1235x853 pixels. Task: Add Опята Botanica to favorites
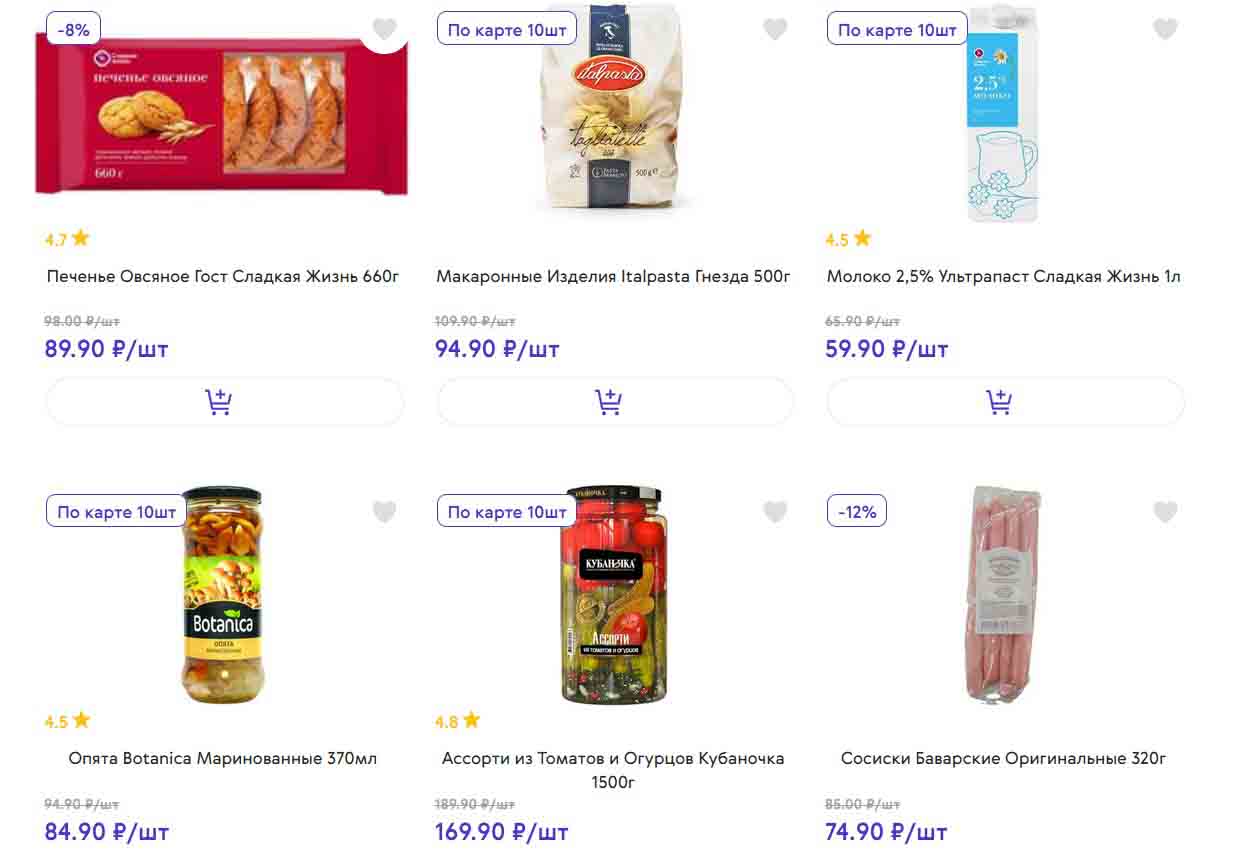point(385,512)
